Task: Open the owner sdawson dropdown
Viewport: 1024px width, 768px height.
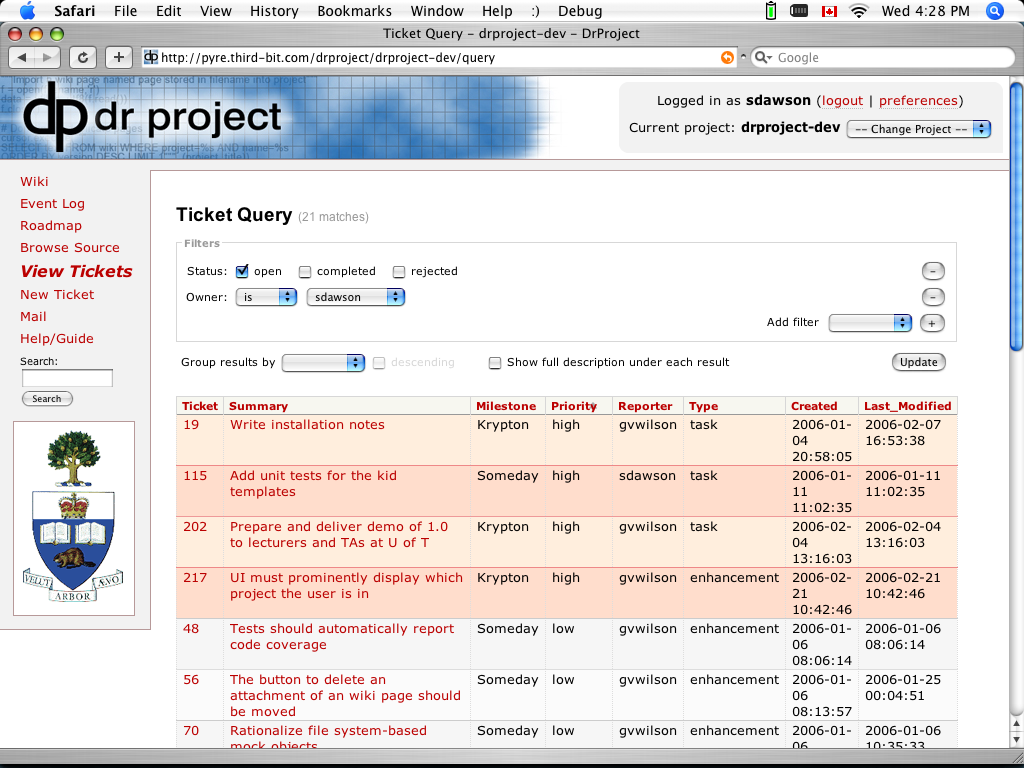Action: tap(355, 297)
